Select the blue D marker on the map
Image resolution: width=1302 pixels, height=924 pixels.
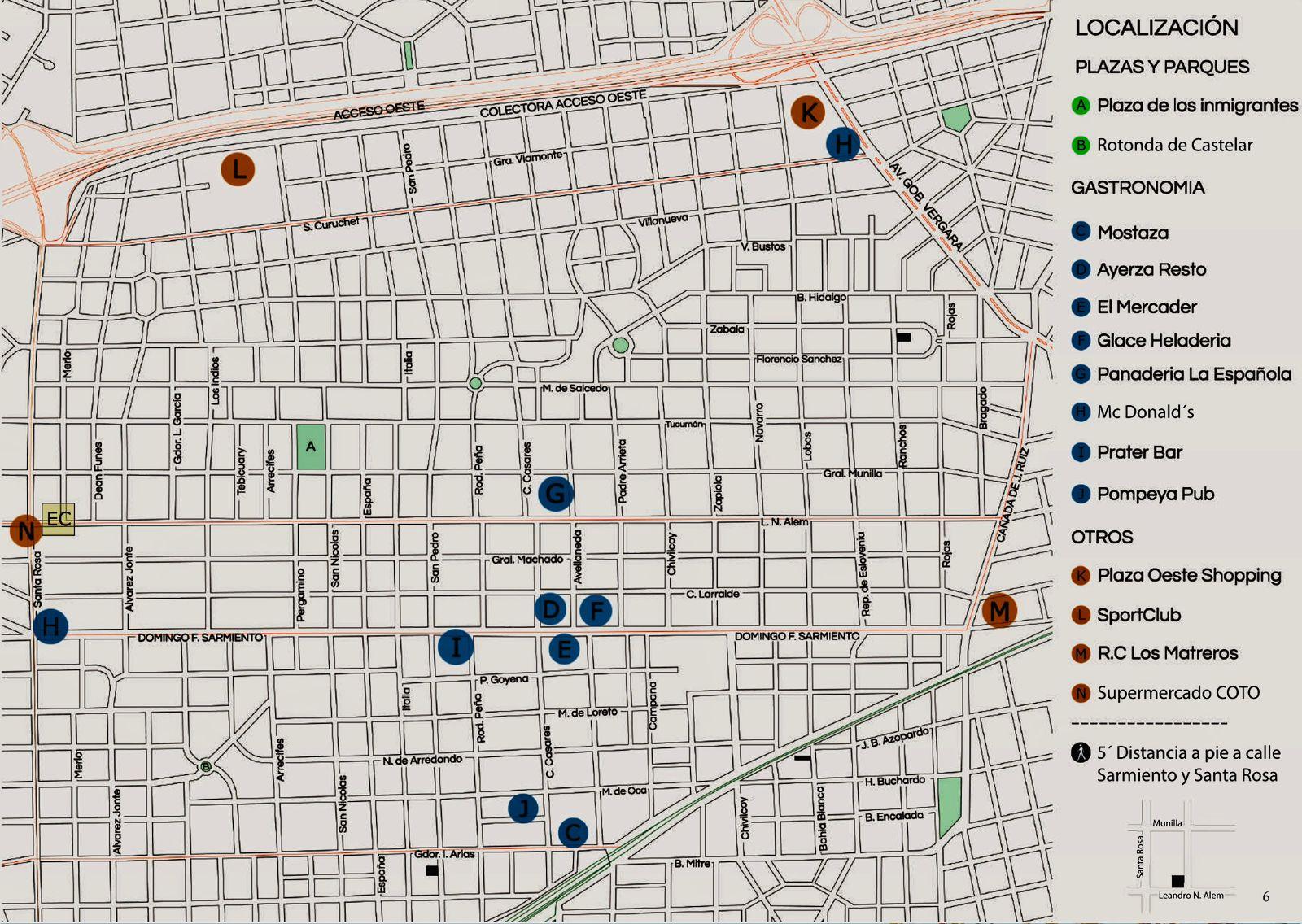[x=551, y=609]
